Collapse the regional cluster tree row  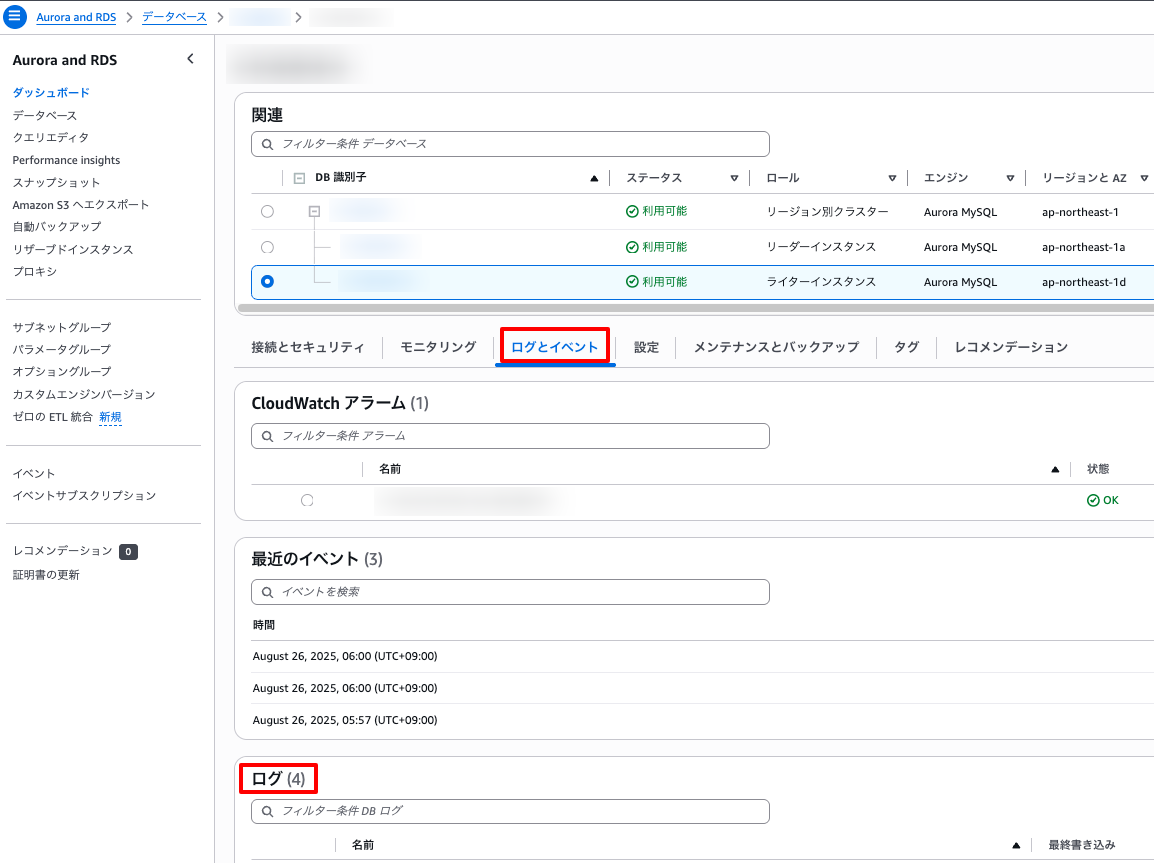314,211
